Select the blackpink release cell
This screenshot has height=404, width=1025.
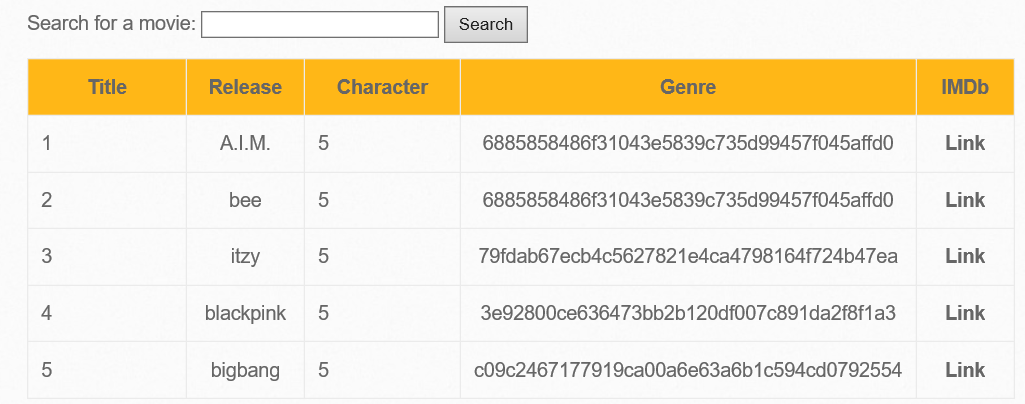[245, 314]
